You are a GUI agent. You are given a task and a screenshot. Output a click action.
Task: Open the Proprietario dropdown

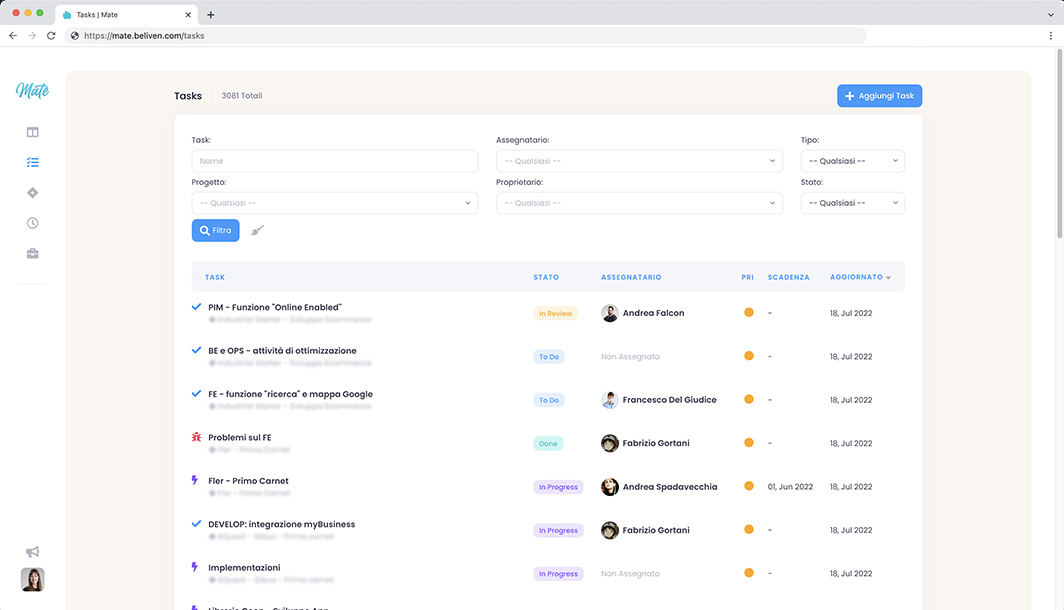[639, 203]
